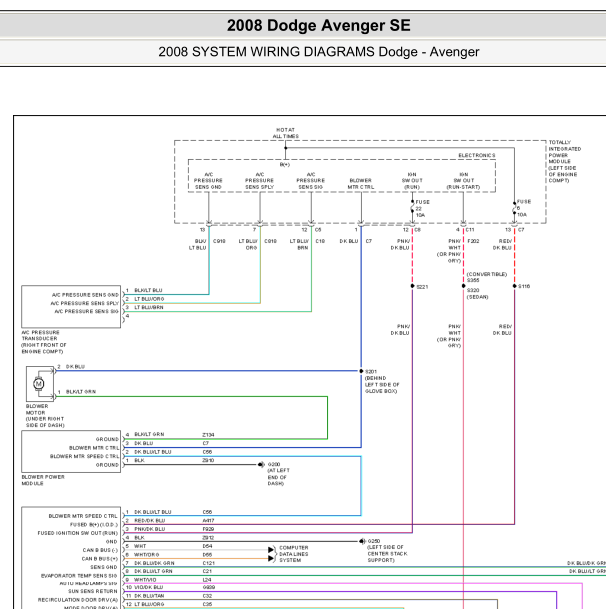Click 'FUSED B(+)(I.O.D.)' pin label
Screen dimensions: 606x609
94,525
